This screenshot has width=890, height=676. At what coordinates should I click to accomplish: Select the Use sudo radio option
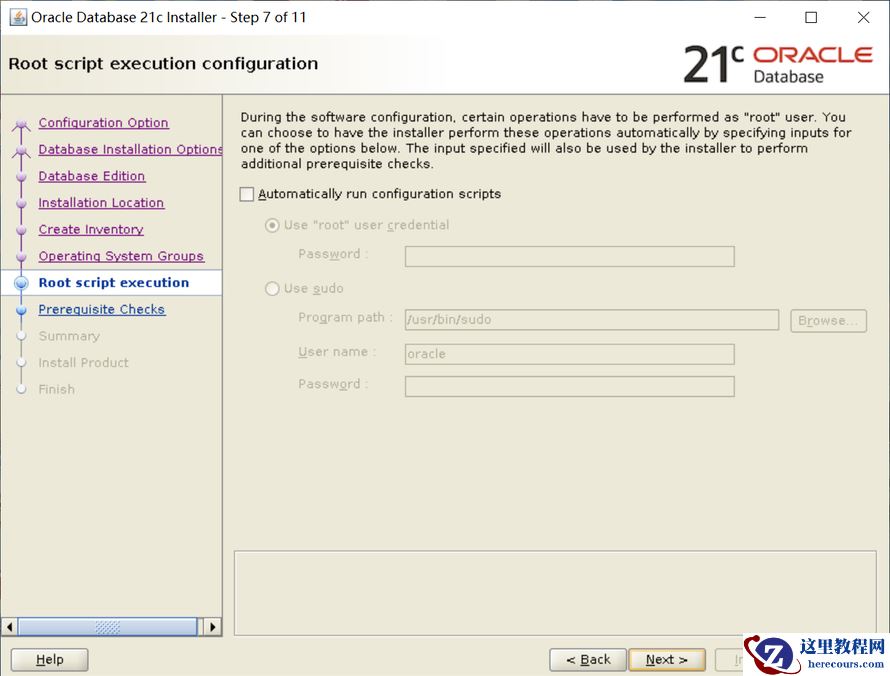(272, 289)
